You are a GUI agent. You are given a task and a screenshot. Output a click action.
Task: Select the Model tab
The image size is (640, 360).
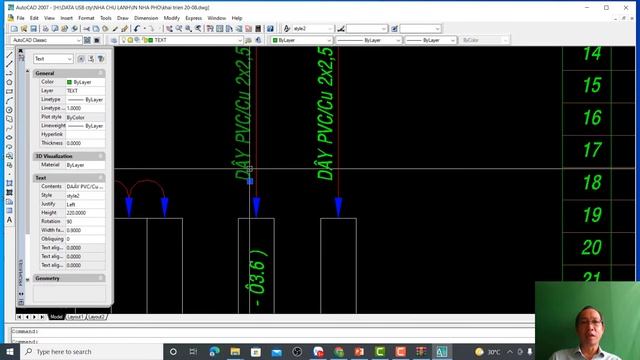(56, 317)
